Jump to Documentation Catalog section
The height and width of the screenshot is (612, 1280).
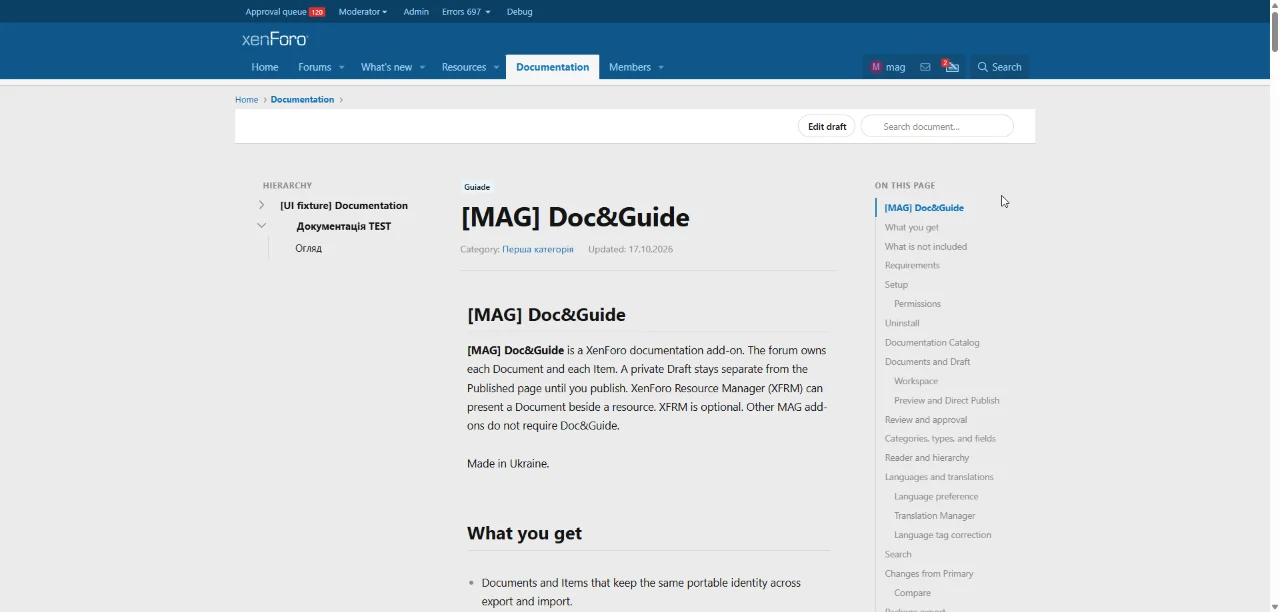(x=932, y=342)
